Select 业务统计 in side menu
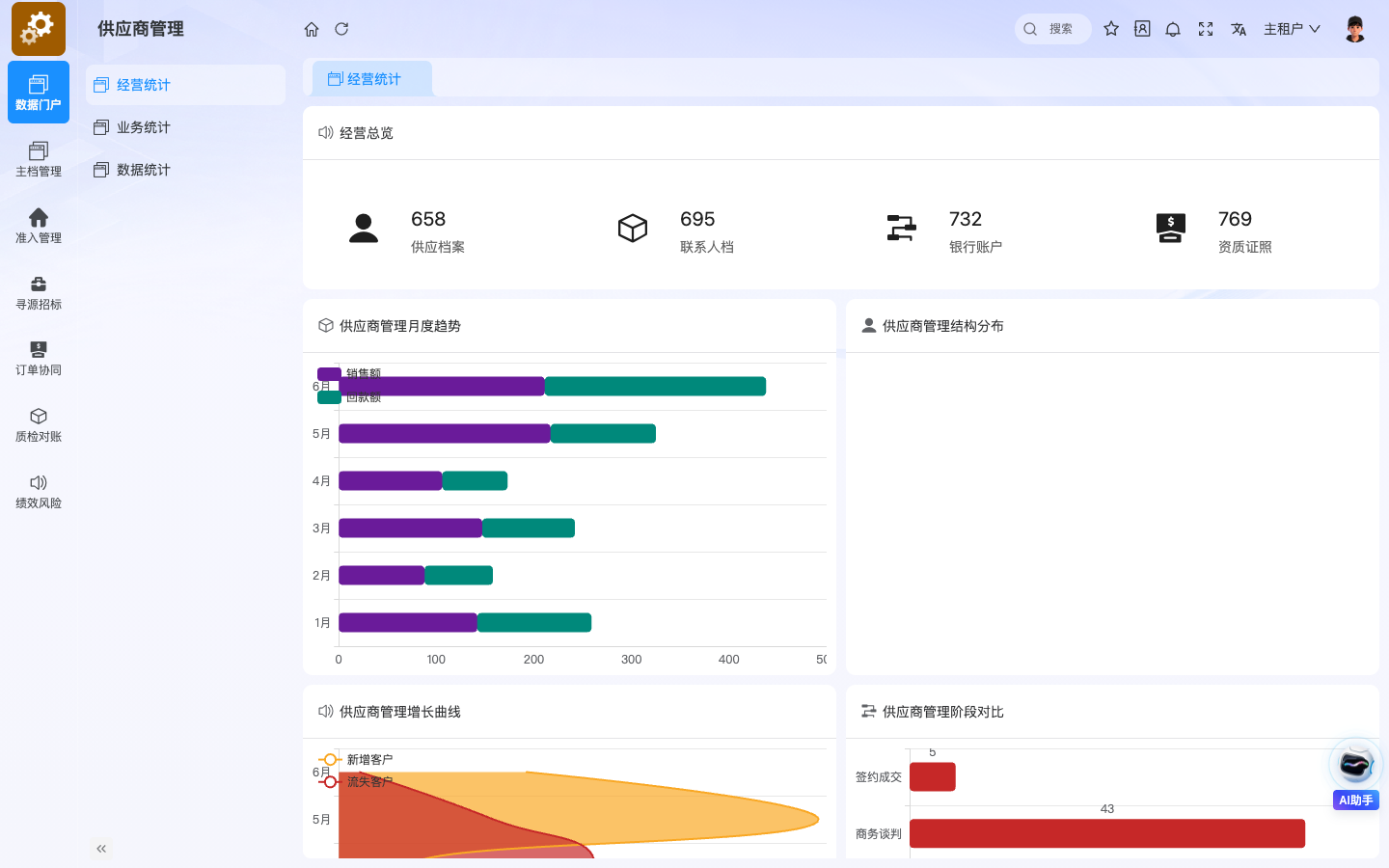Viewport: 1389px width, 868px height. pyautogui.click(x=185, y=127)
